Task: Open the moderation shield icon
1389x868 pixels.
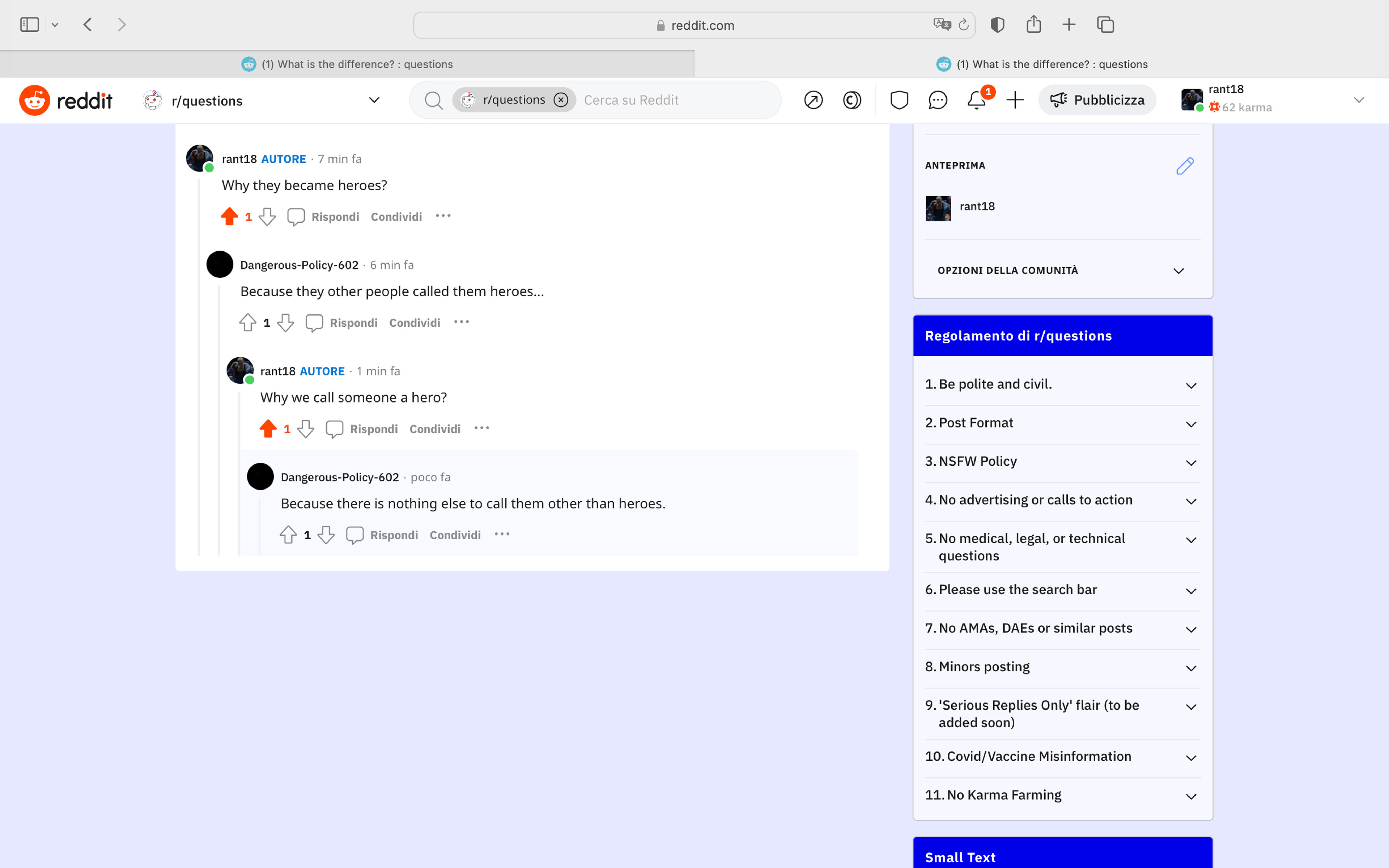Action: tap(899, 101)
